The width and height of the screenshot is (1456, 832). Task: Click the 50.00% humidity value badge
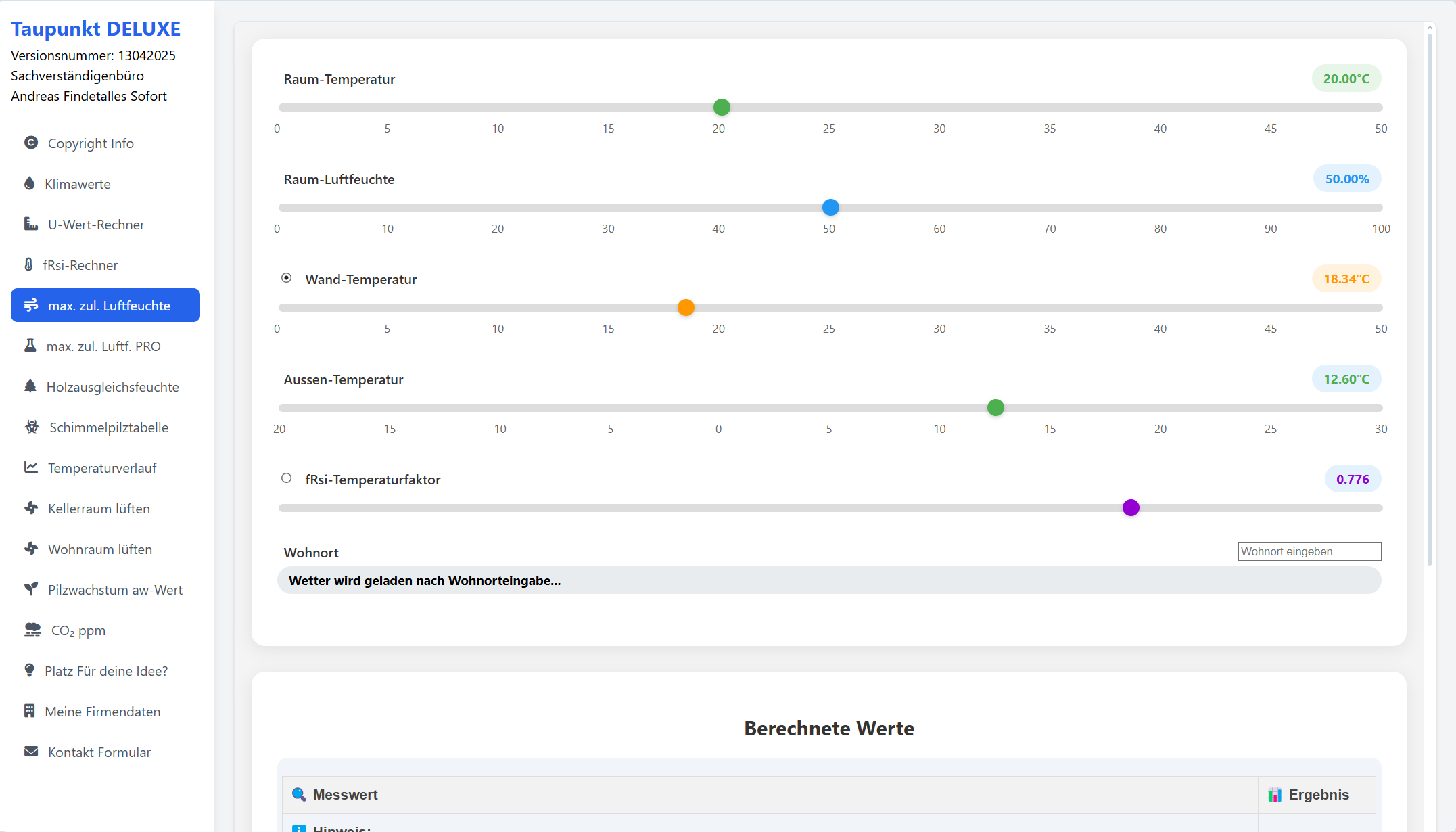[x=1346, y=179]
